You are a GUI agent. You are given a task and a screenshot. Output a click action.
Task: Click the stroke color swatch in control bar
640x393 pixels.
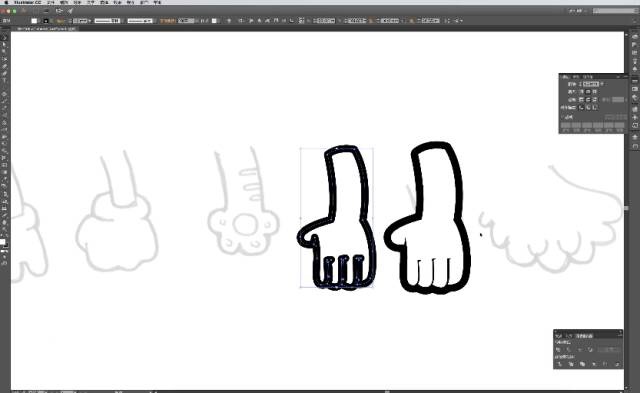point(46,20)
